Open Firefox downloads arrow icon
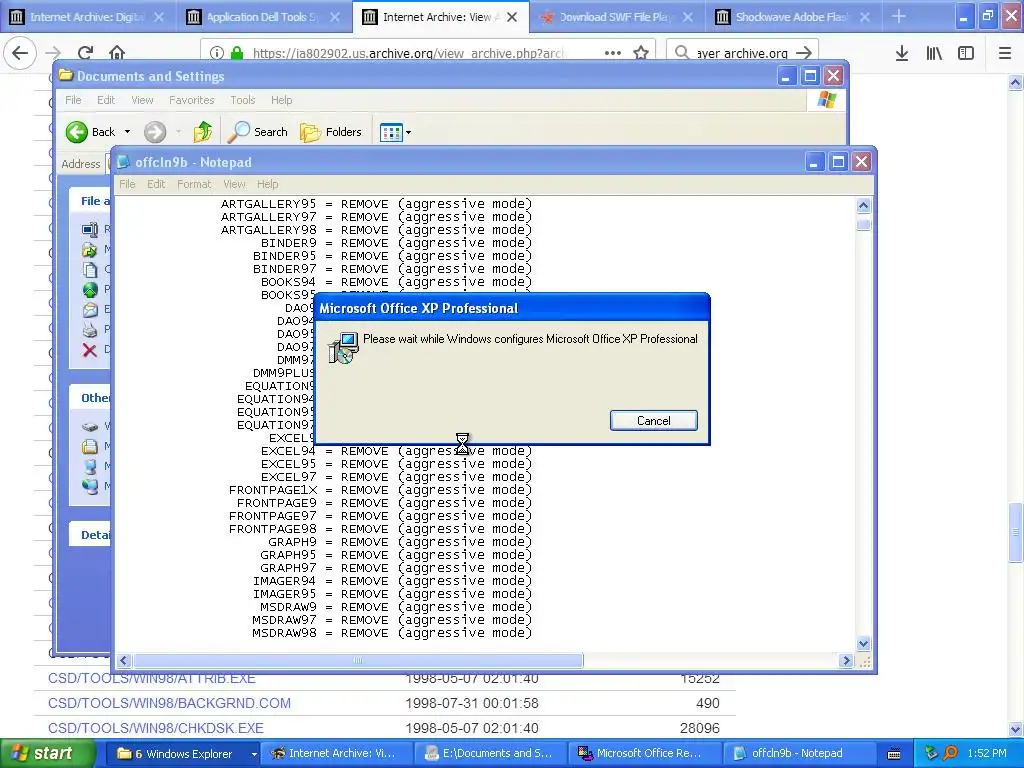 coord(902,53)
